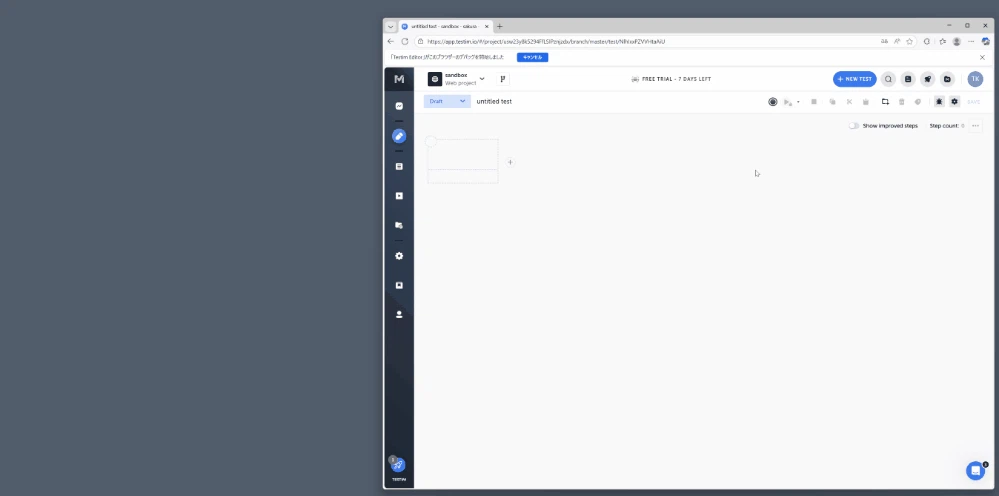The height and width of the screenshot is (496, 999).
Task: Click the browser back arrow
Action: point(391,41)
